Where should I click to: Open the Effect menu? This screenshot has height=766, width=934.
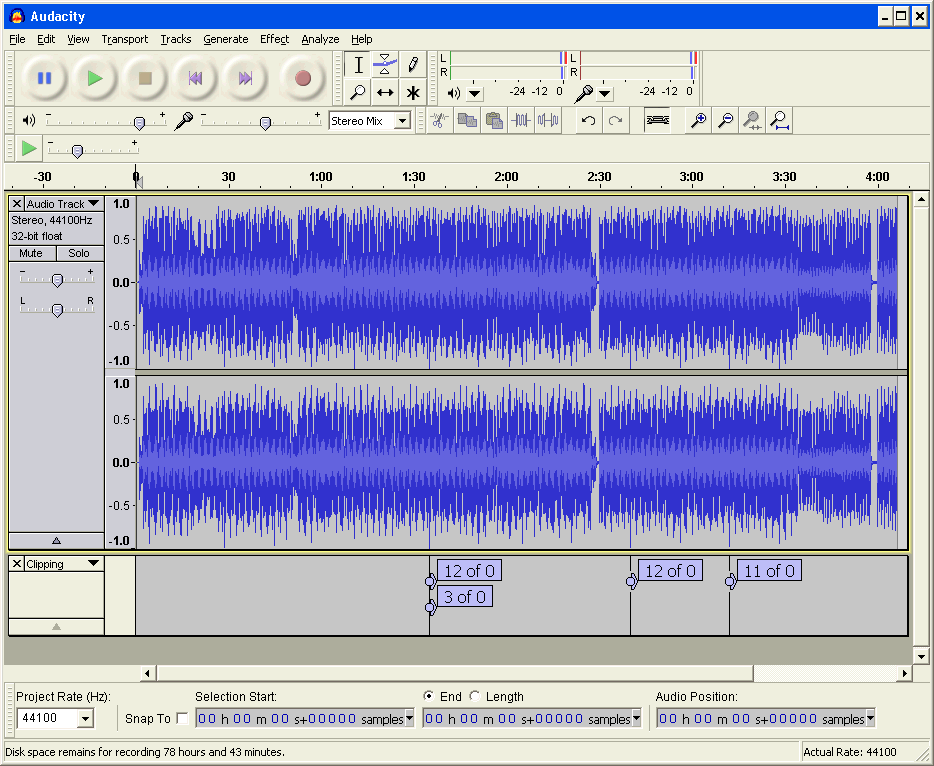pyautogui.click(x=275, y=39)
